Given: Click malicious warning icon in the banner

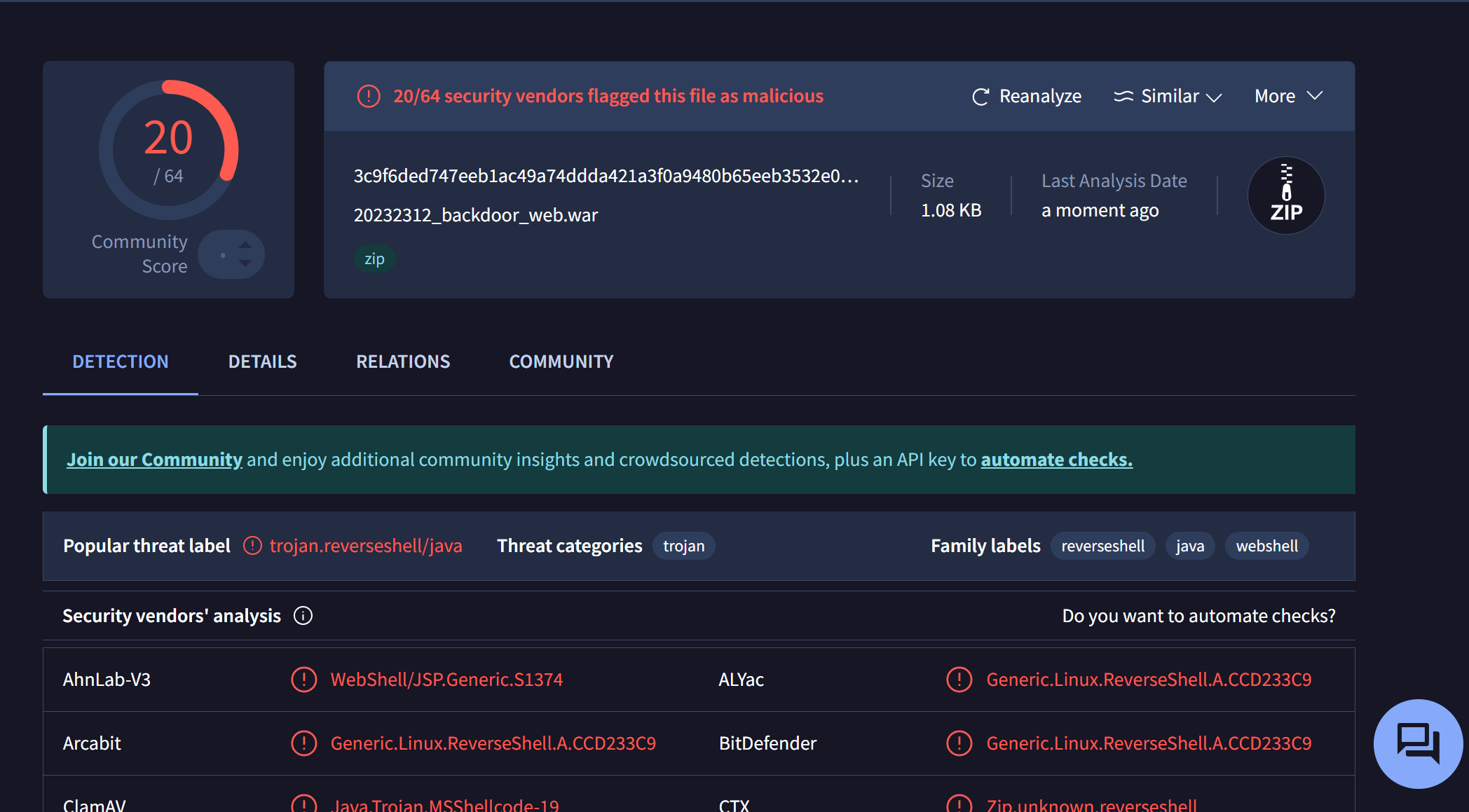Looking at the screenshot, I should pos(369,97).
